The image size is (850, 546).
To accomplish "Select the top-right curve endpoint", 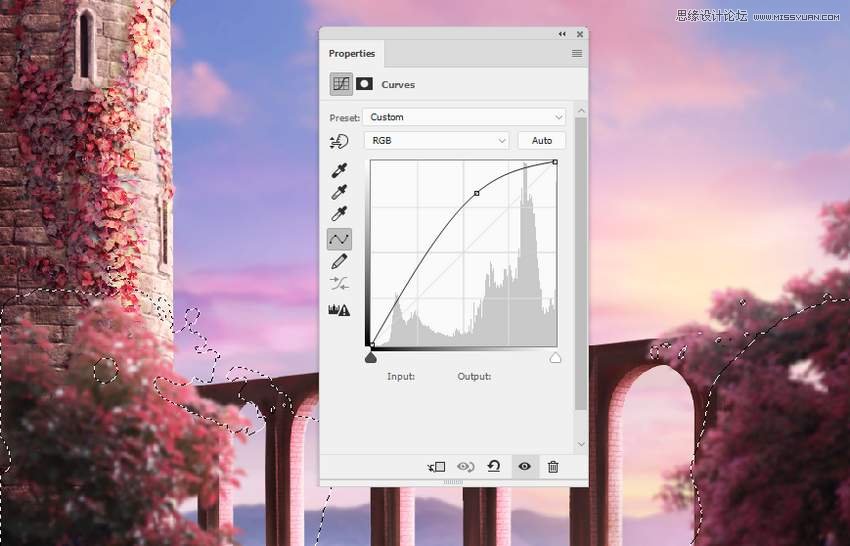I will (555, 162).
